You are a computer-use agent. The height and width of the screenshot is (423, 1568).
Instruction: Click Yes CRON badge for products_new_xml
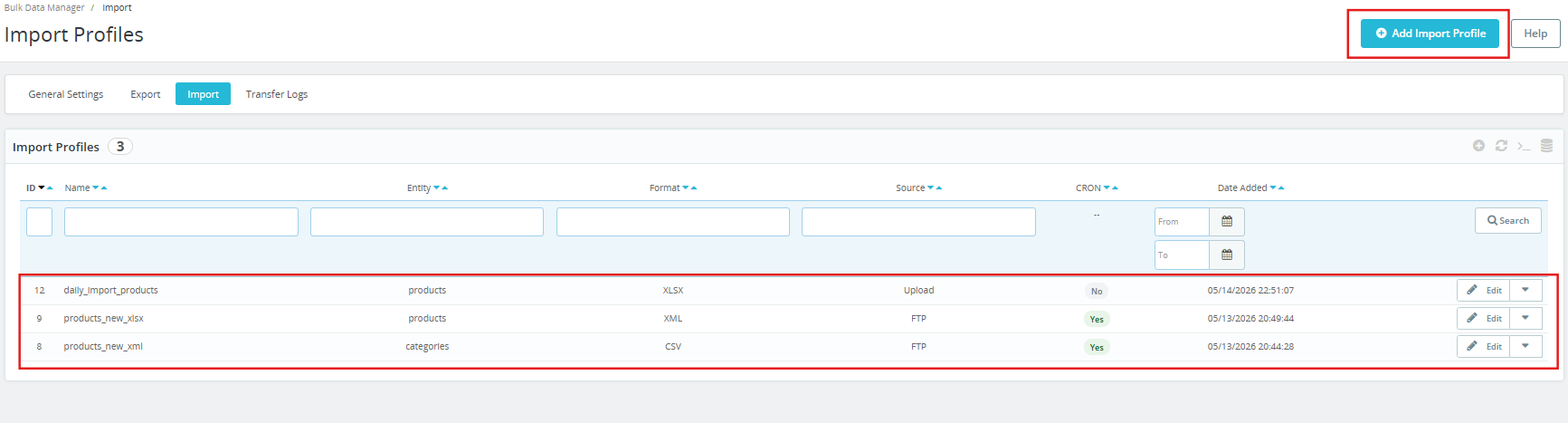1097,348
